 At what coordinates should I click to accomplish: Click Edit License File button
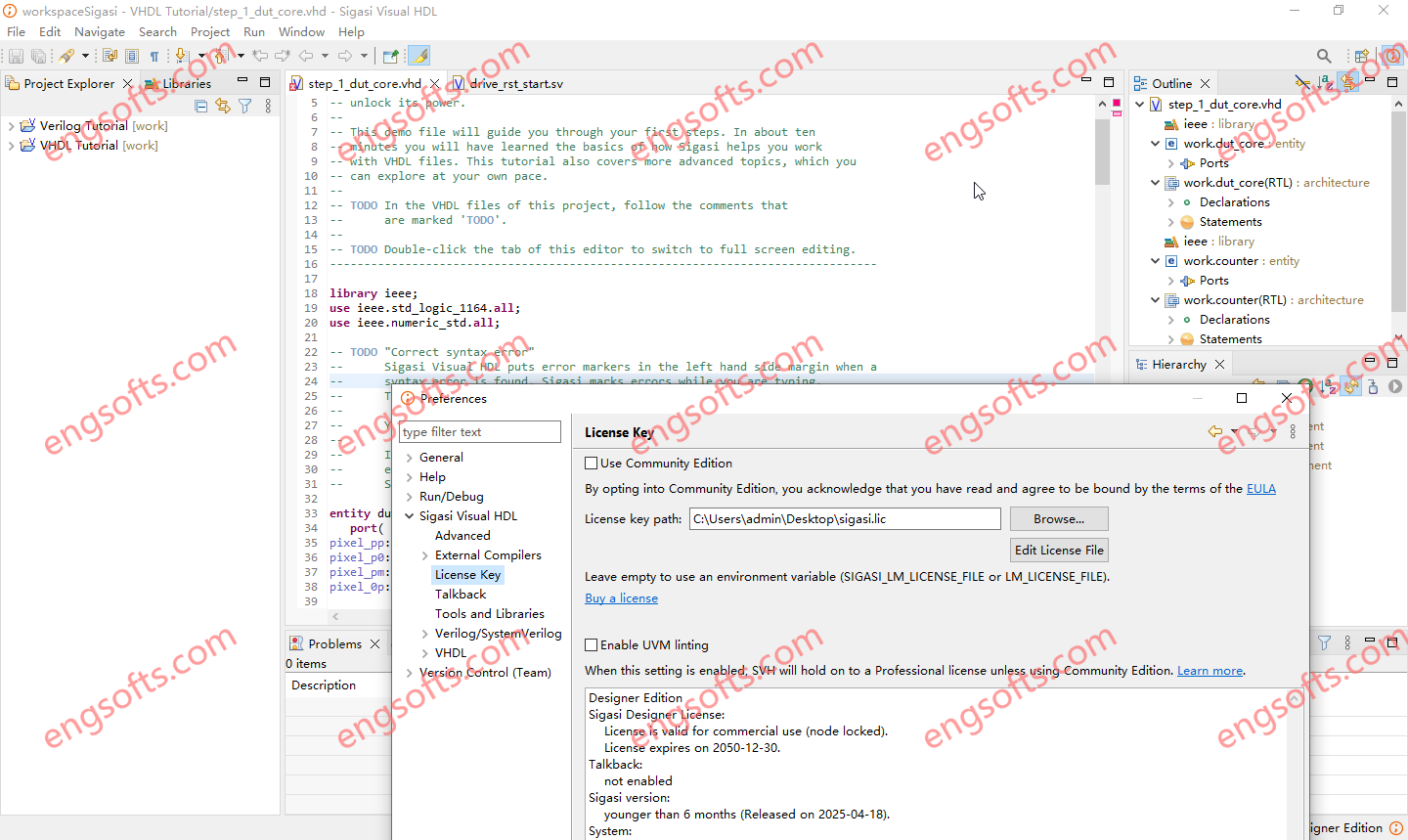point(1059,550)
